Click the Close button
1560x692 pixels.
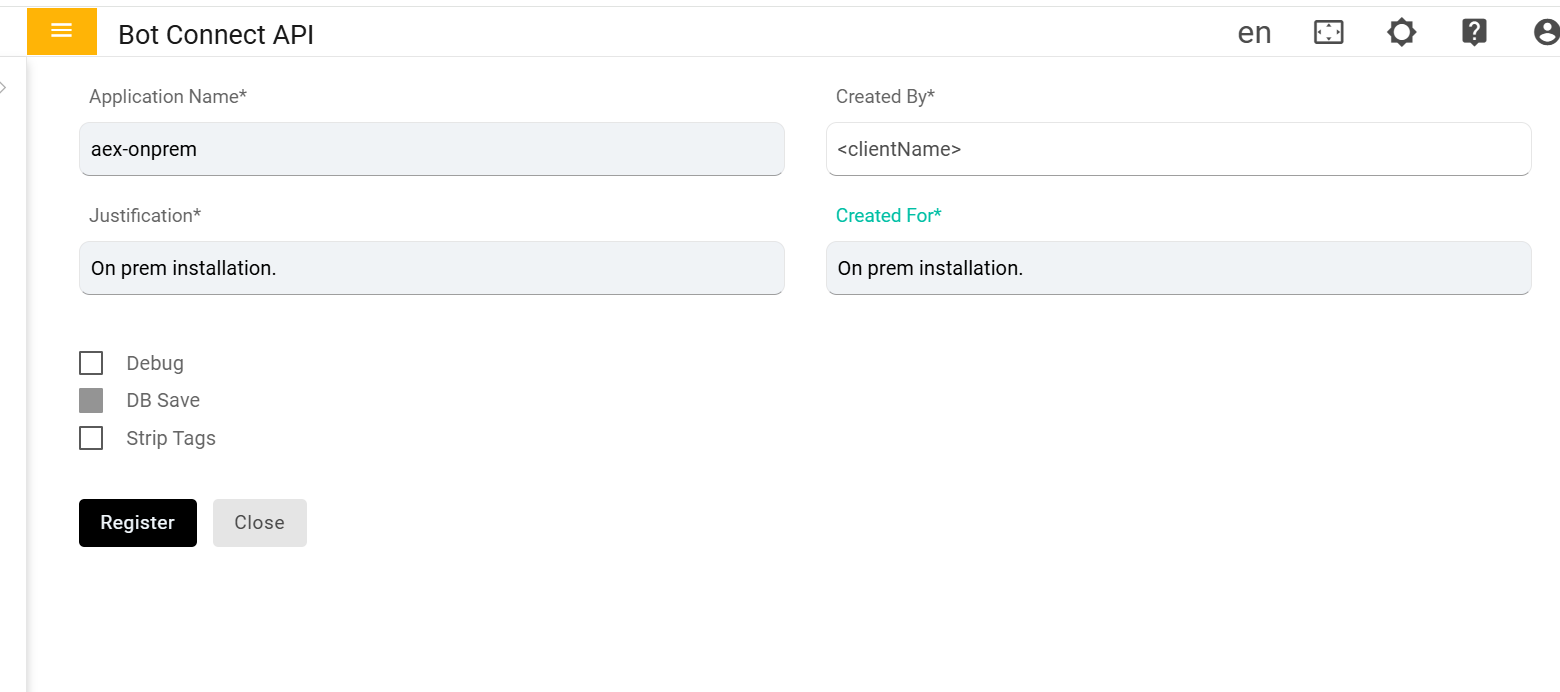click(259, 523)
